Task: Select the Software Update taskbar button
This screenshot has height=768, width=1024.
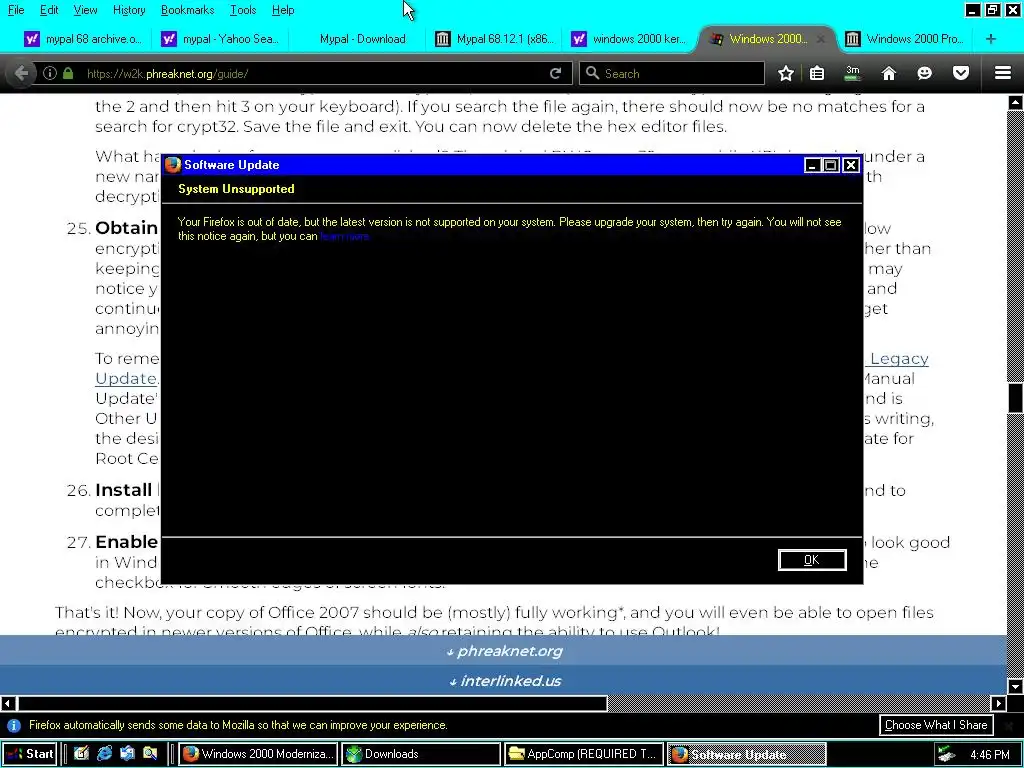Action: point(746,754)
